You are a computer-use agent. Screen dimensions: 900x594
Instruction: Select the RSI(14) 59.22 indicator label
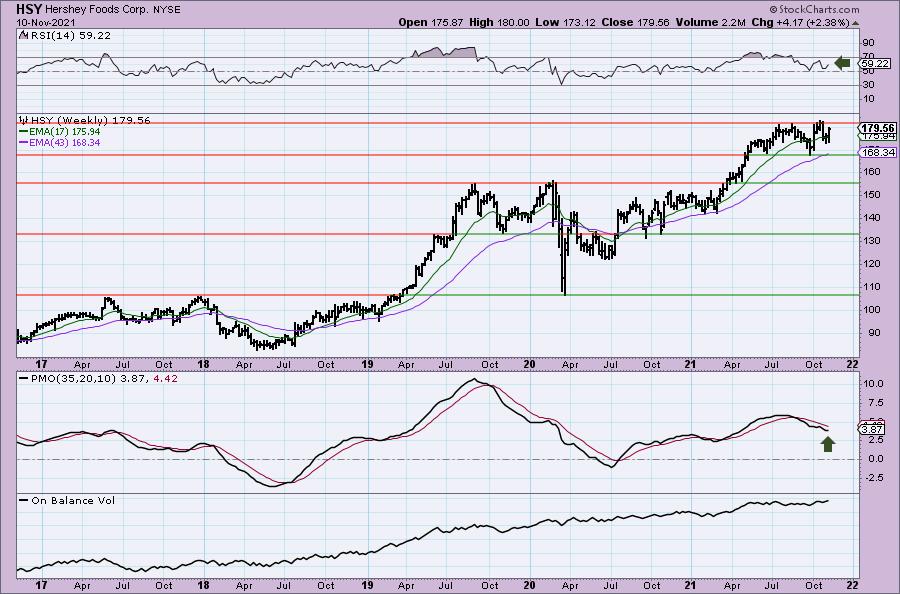(x=69, y=36)
